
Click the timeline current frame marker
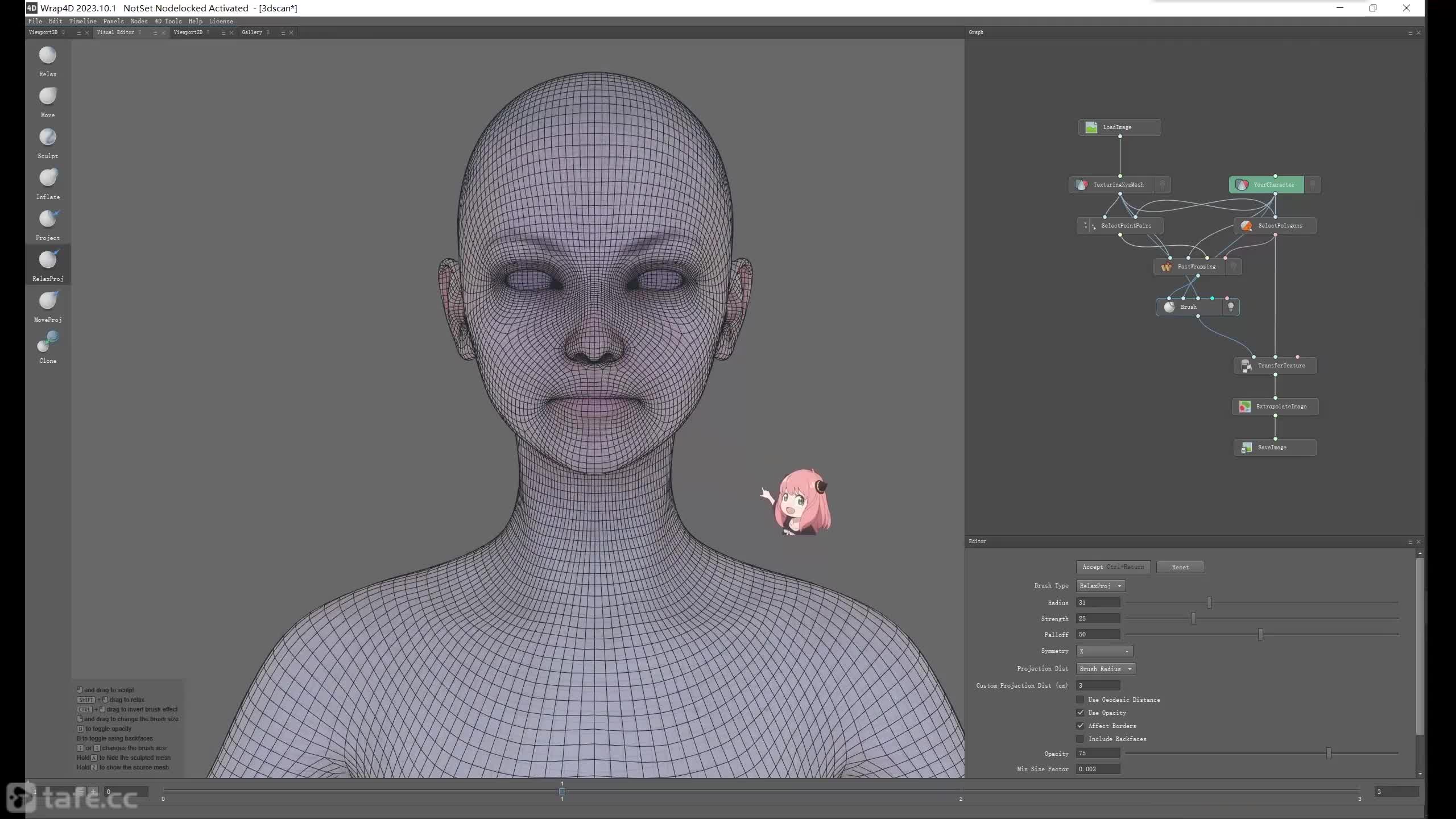coord(562,791)
